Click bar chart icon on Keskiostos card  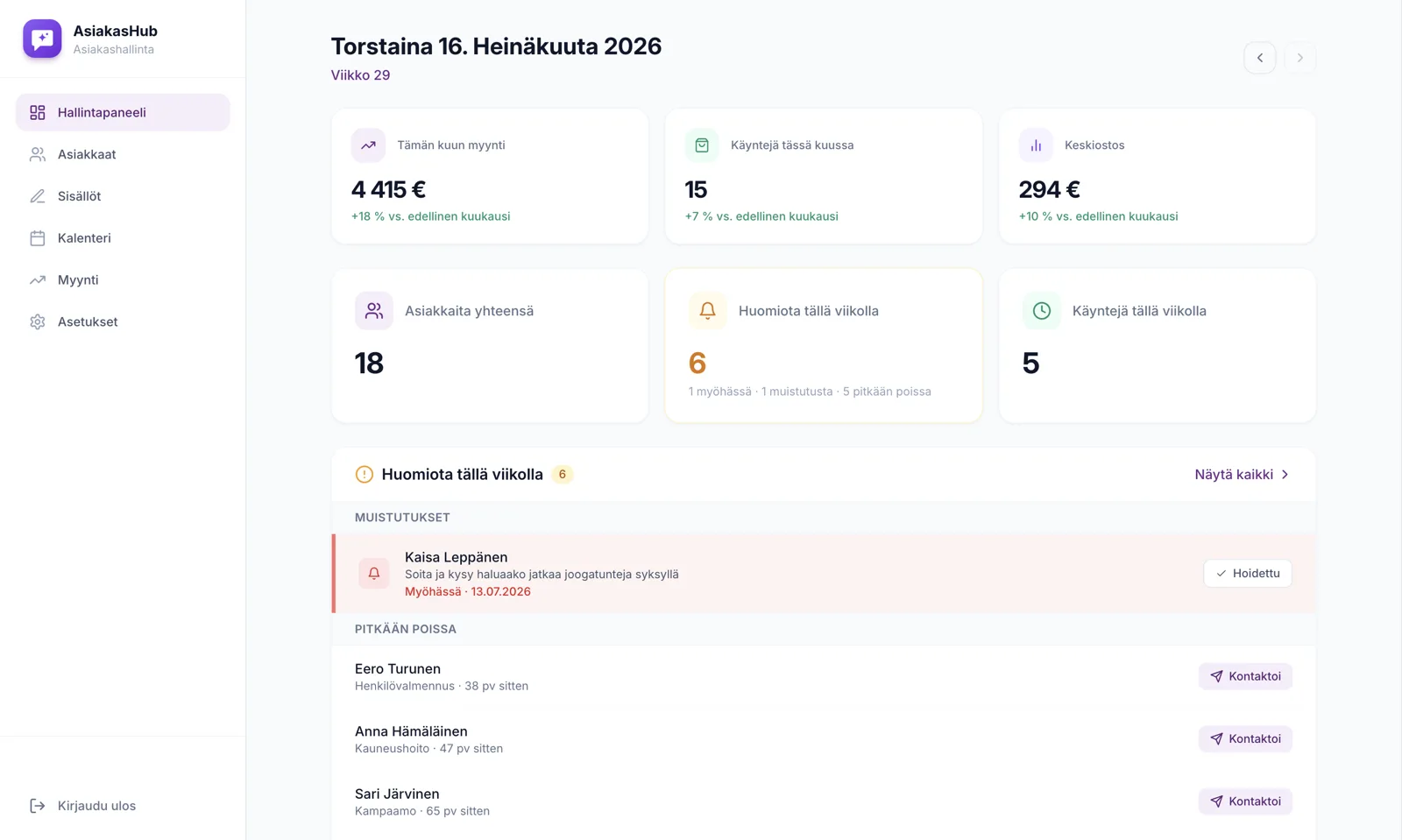coord(1036,145)
